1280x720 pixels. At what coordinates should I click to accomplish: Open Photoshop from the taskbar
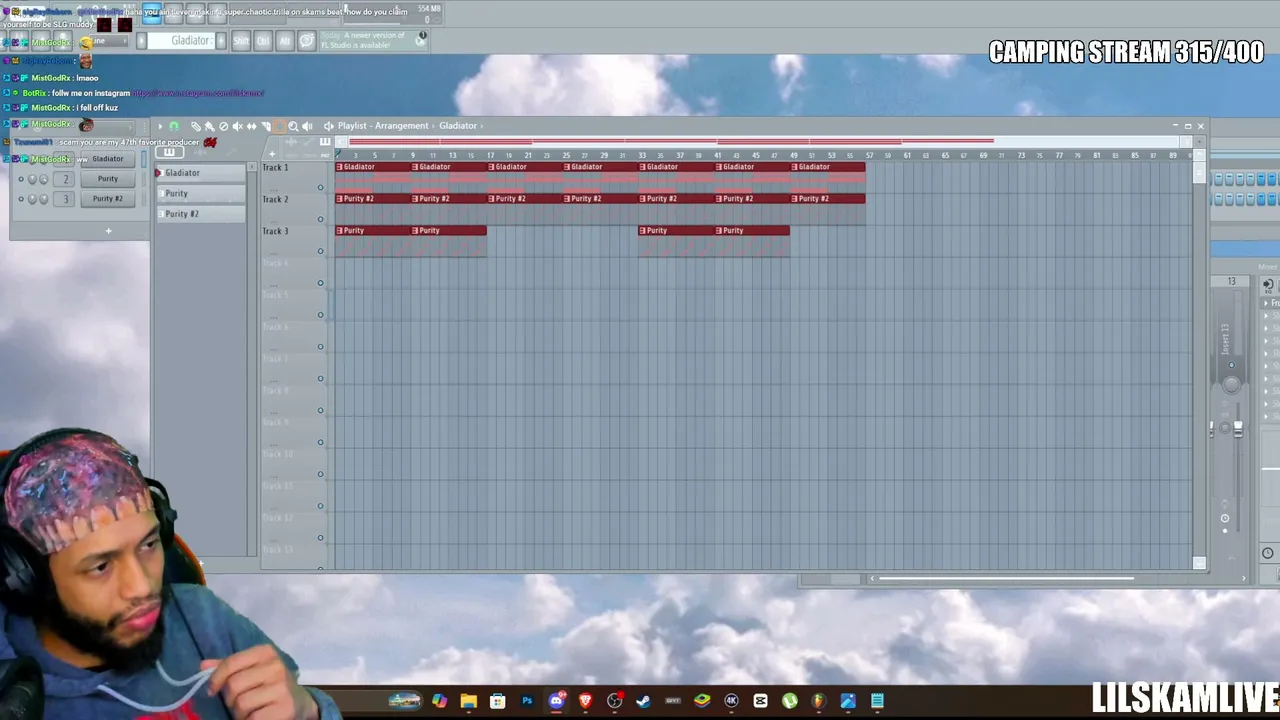(x=527, y=701)
